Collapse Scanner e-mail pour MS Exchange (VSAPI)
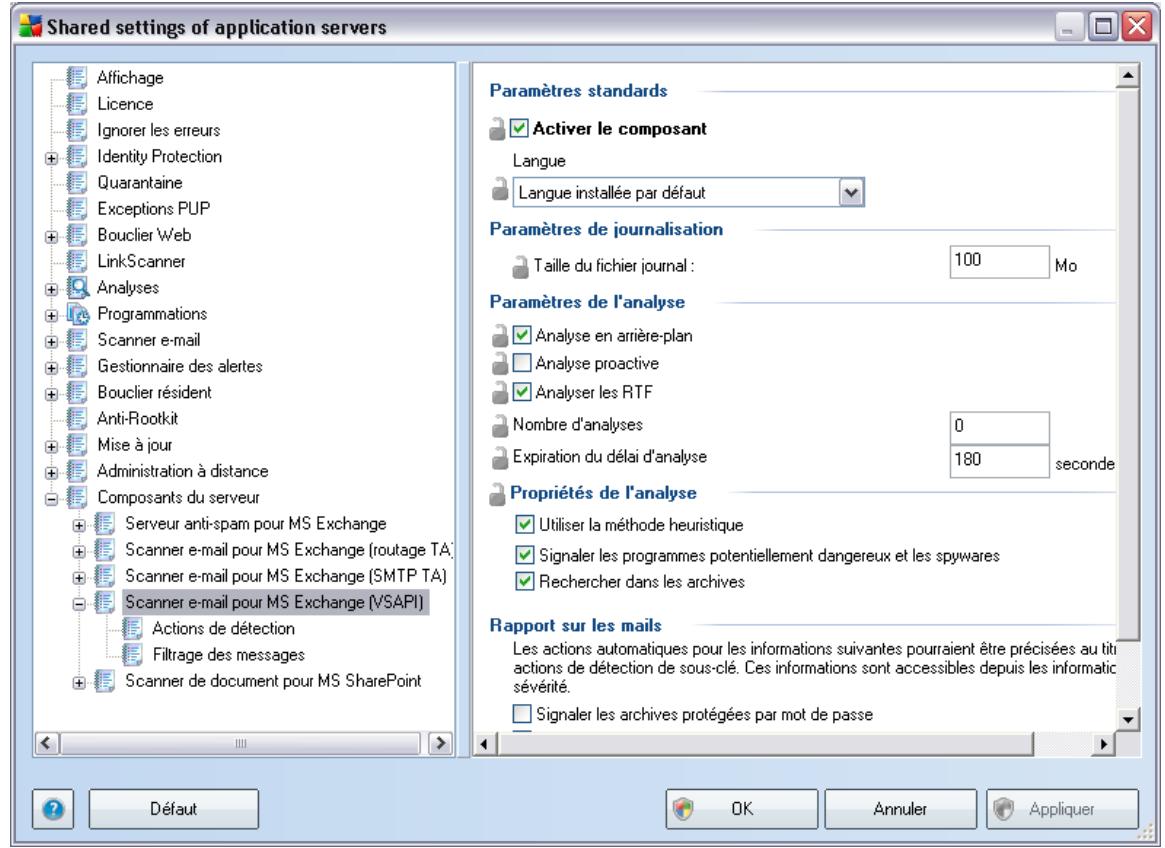 [79, 604]
